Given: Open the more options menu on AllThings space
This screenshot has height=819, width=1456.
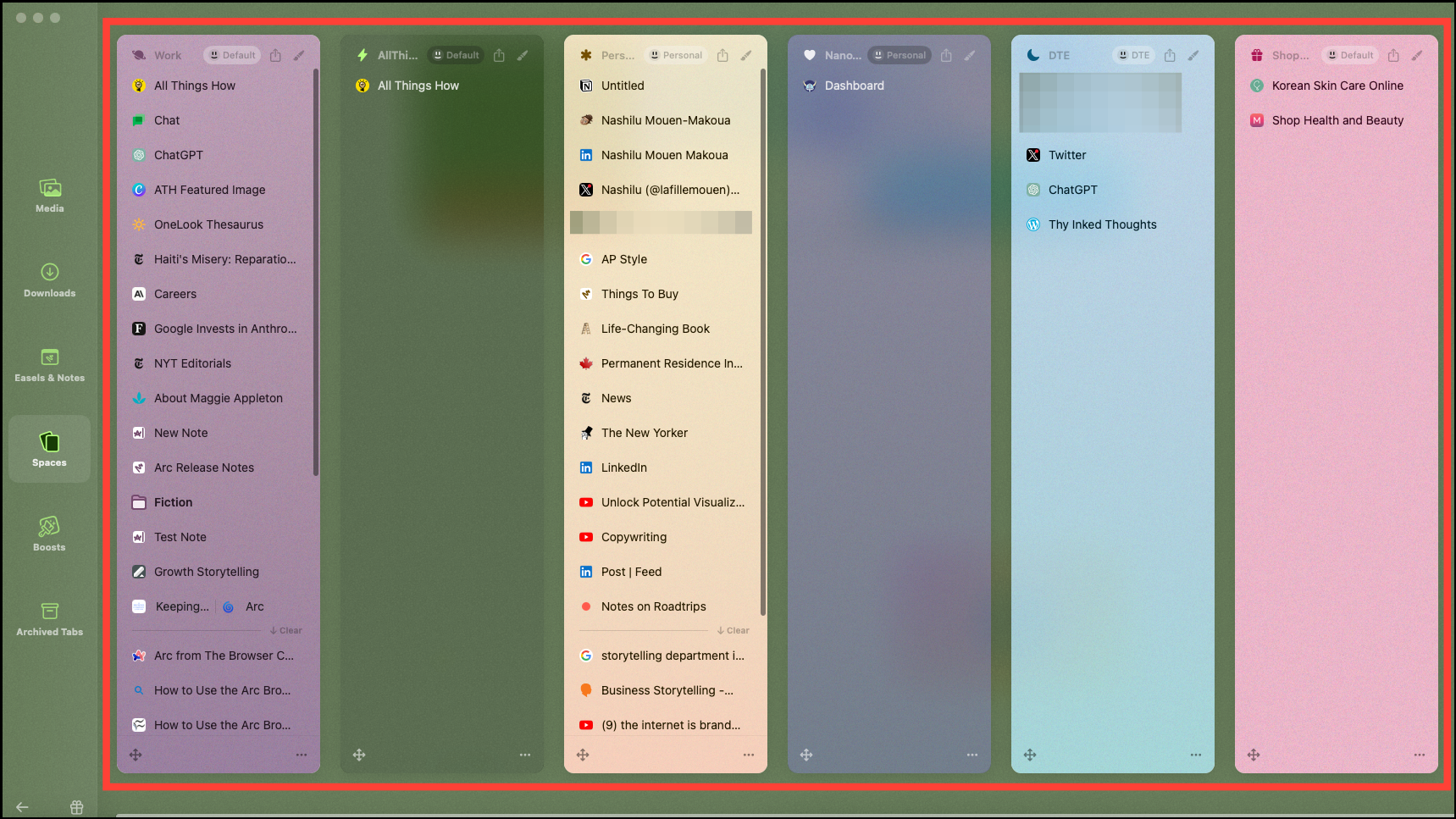Looking at the screenshot, I should [x=525, y=755].
